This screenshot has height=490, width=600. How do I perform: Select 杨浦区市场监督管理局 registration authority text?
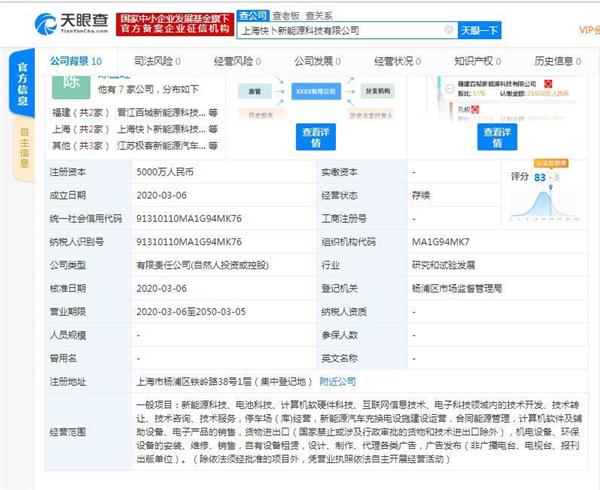[457, 288]
